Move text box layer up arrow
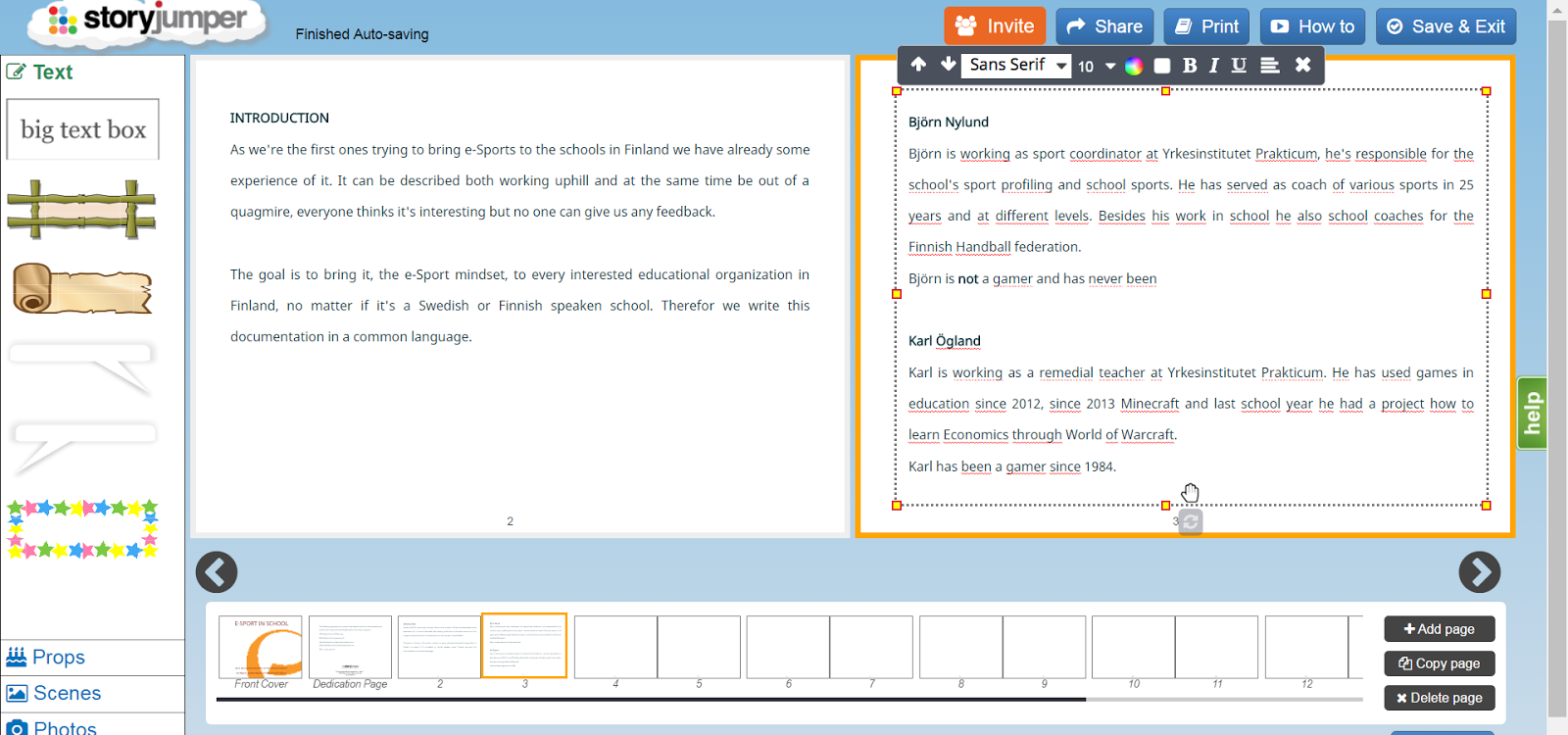The height and width of the screenshot is (735, 1568). click(x=918, y=65)
